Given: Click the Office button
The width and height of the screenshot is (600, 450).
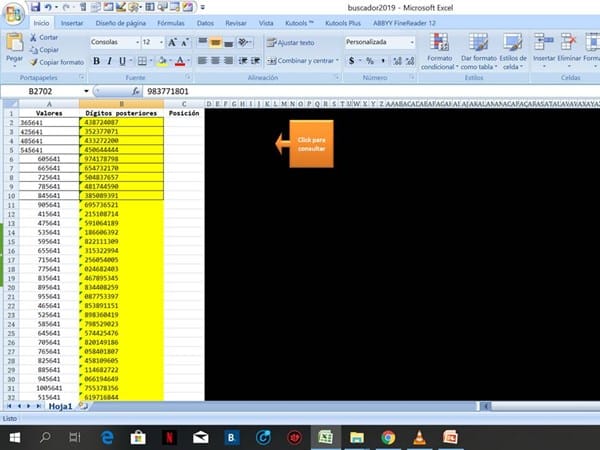Looking at the screenshot, I should click(x=14, y=15).
